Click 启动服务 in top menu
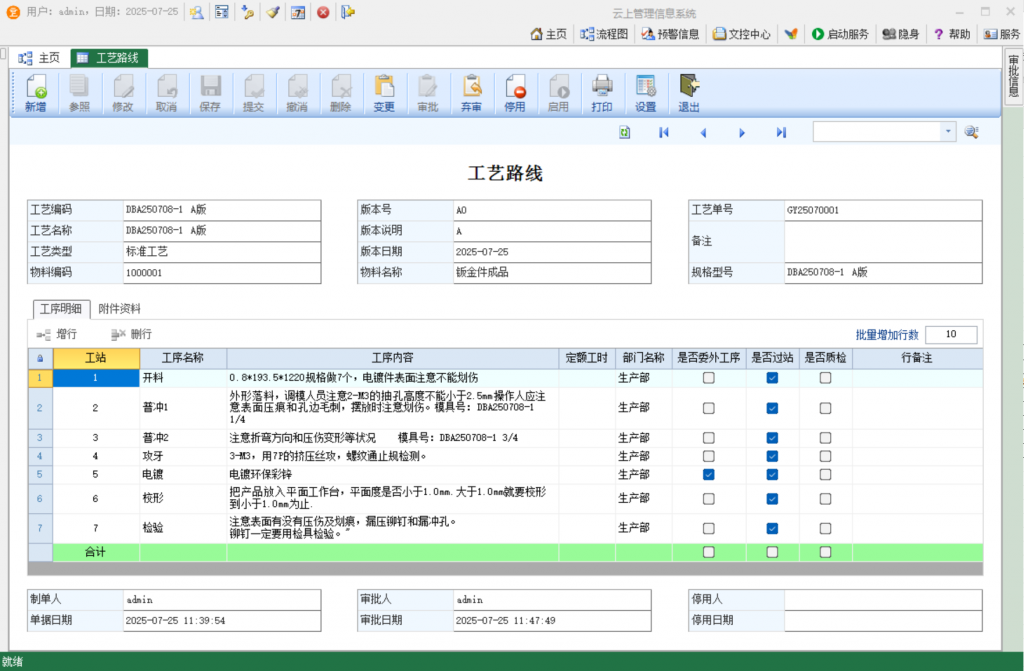Screen dimensions: 1024x671 click(840, 34)
